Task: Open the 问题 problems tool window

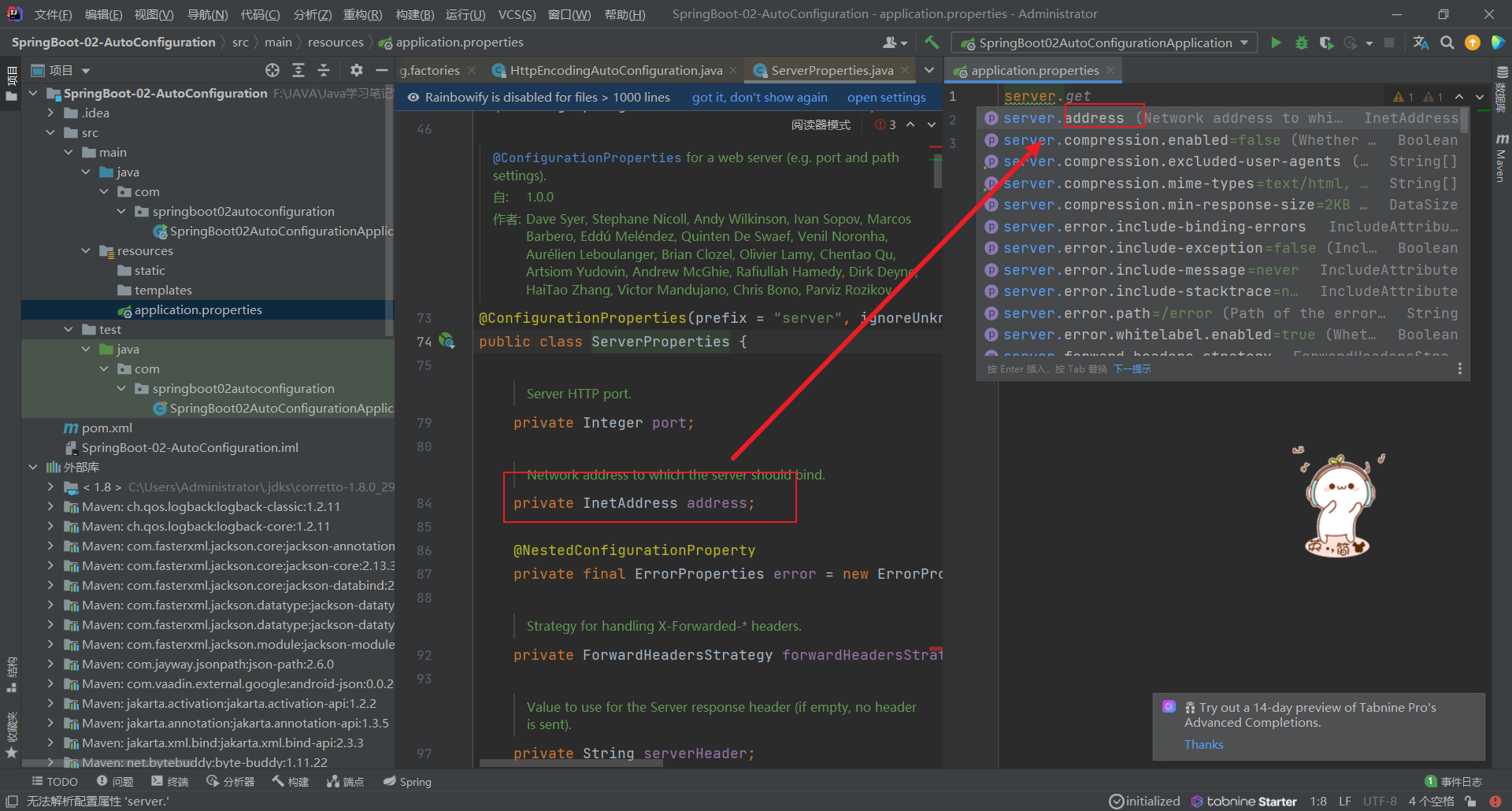Action: coord(115,781)
